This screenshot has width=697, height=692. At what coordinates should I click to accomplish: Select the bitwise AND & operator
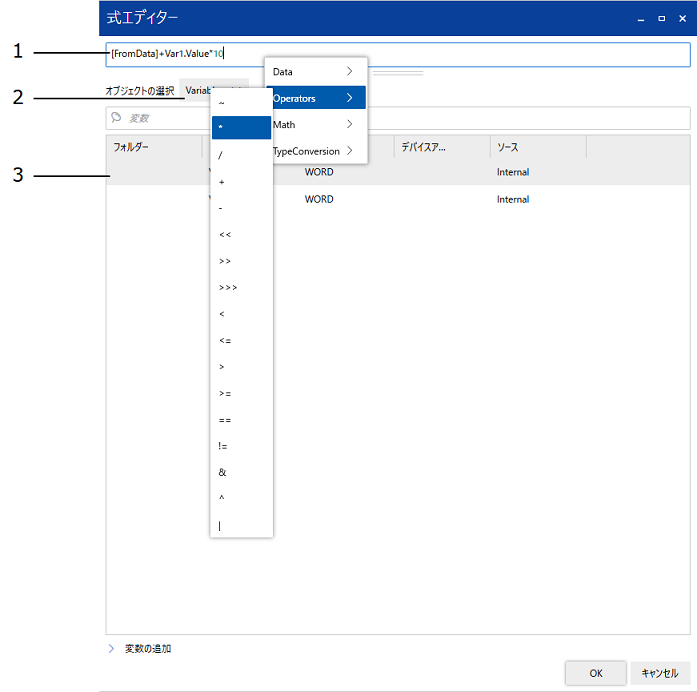[x=241, y=472]
